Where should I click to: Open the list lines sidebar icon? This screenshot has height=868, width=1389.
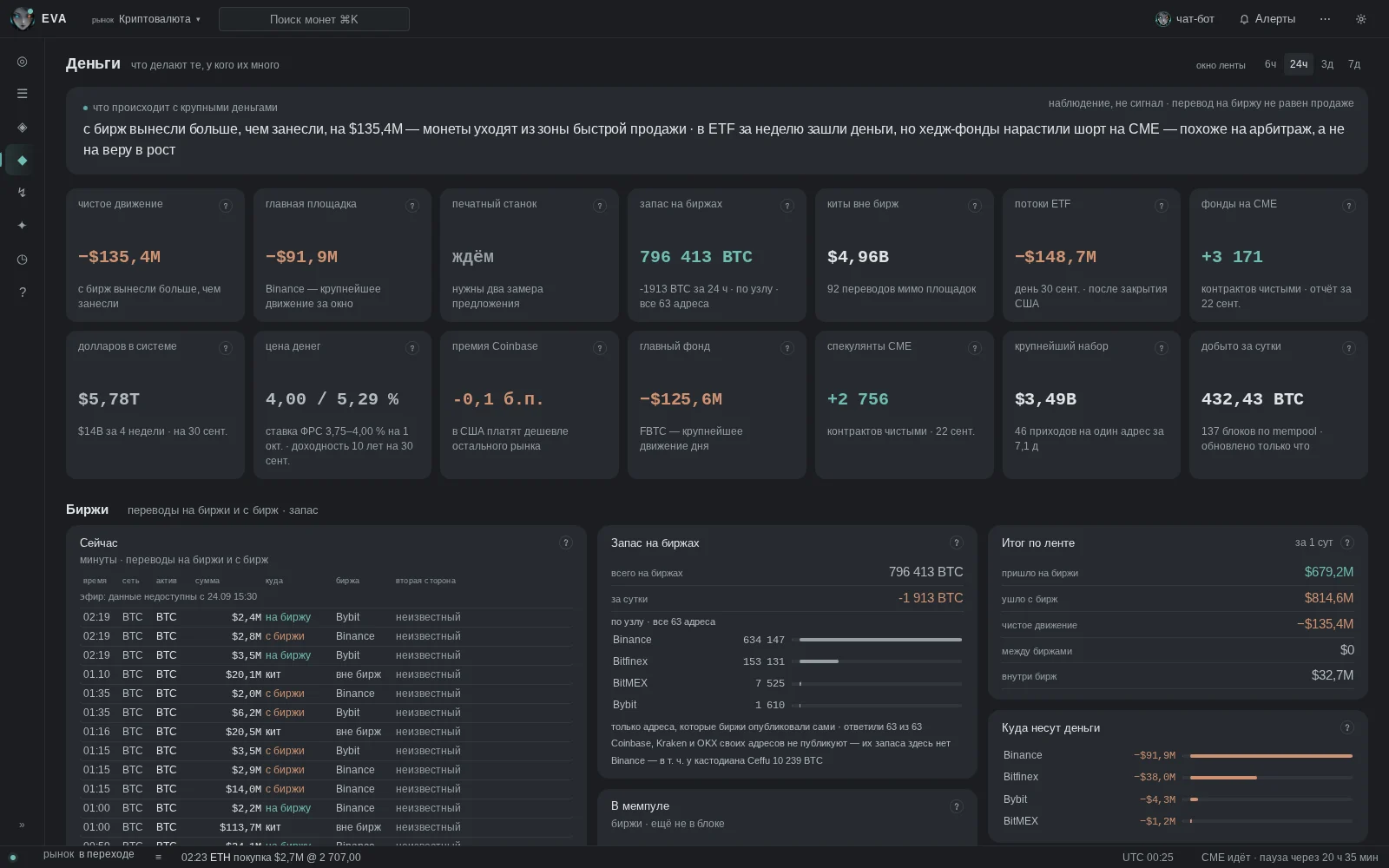(x=22, y=94)
